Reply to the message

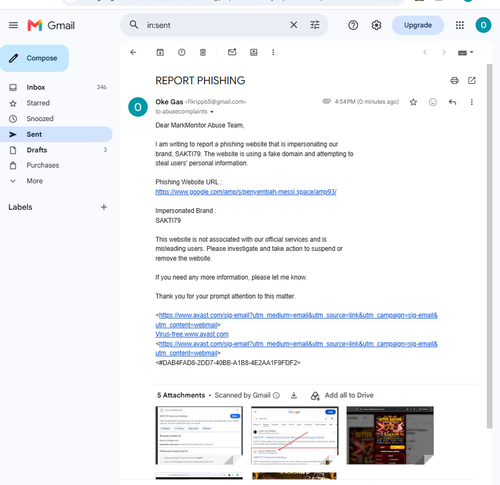click(452, 102)
